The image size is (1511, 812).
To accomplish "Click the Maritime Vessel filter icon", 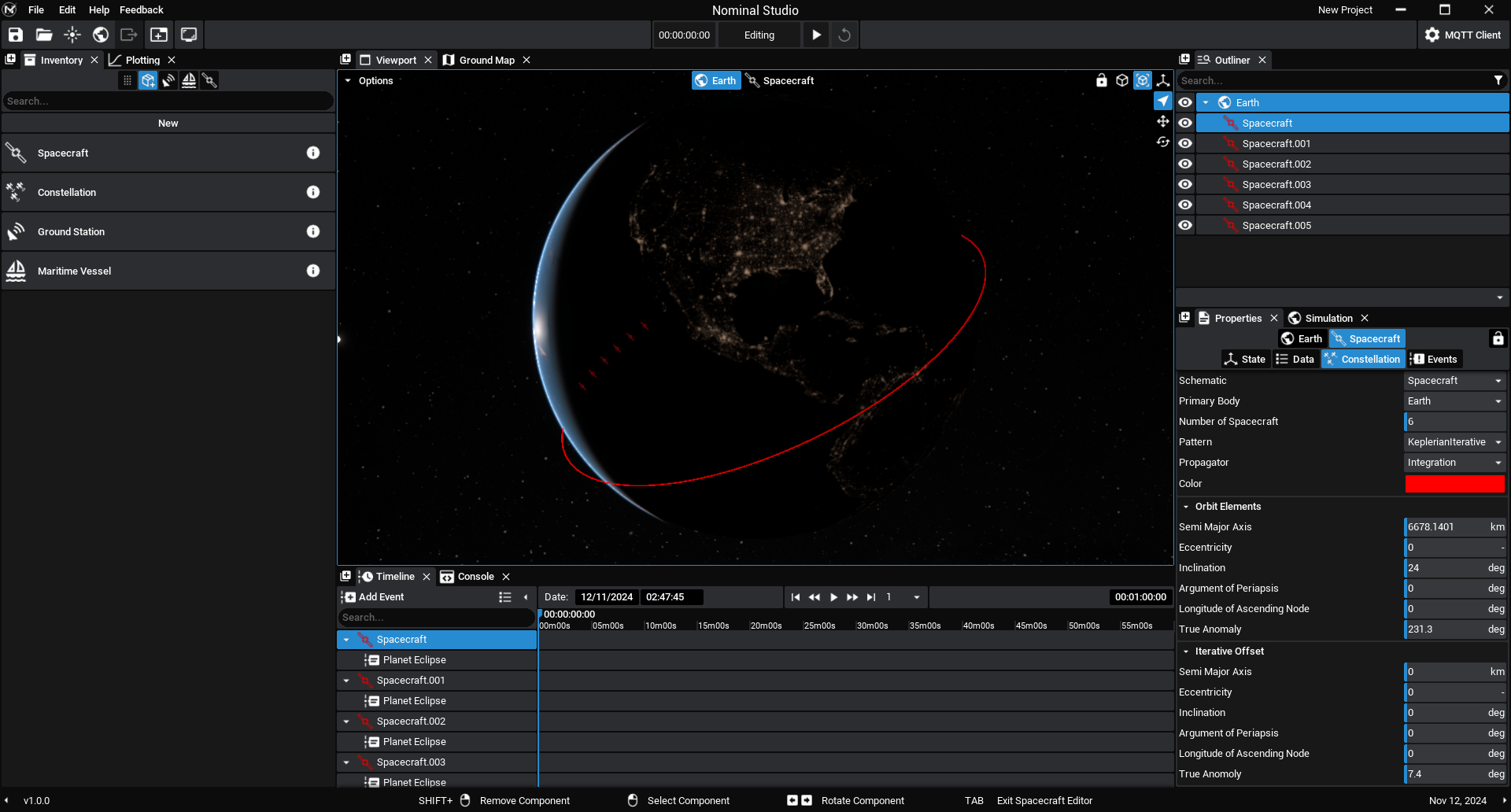I will click(x=189, y=80).
